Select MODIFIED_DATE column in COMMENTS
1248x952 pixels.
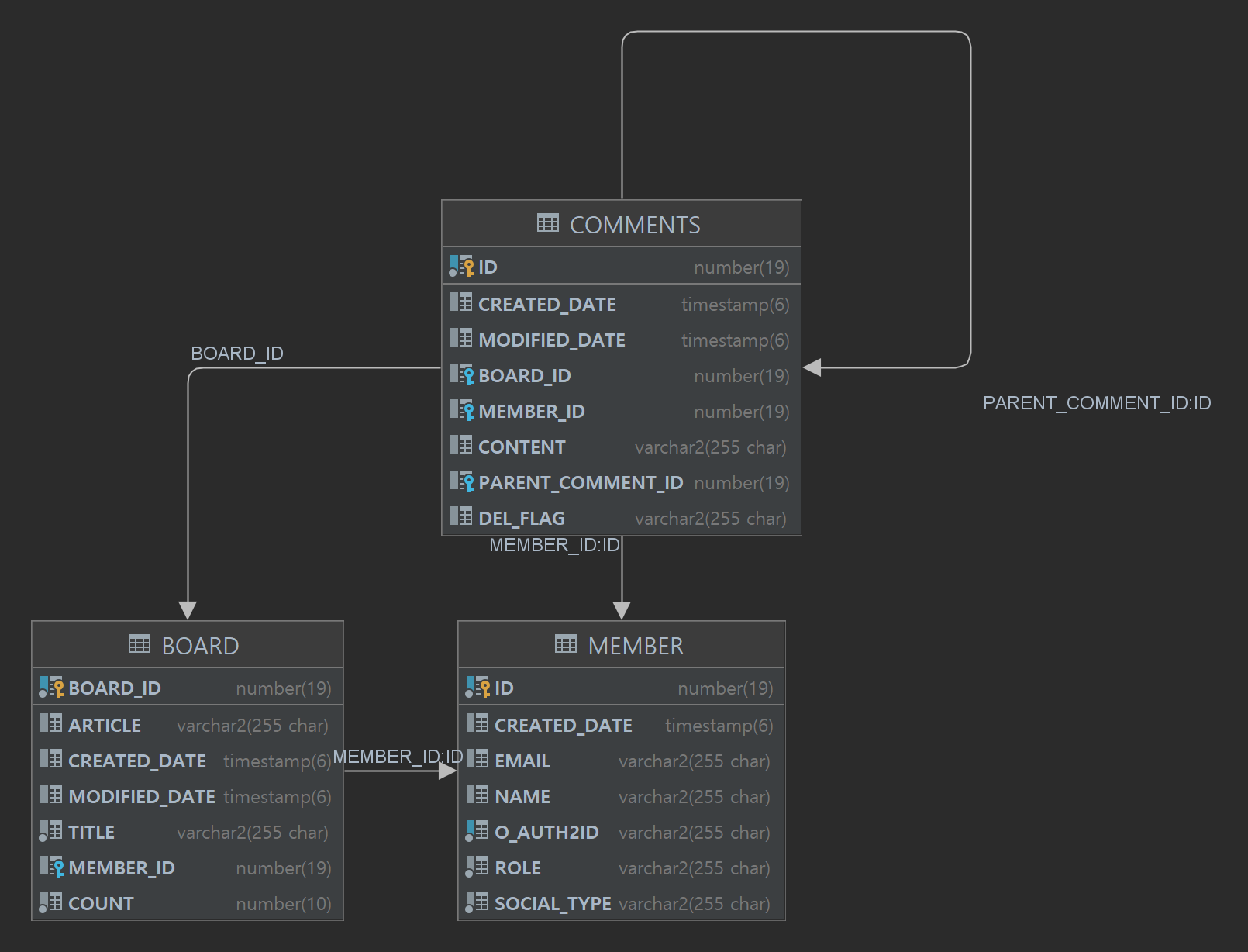pos(622,340)
